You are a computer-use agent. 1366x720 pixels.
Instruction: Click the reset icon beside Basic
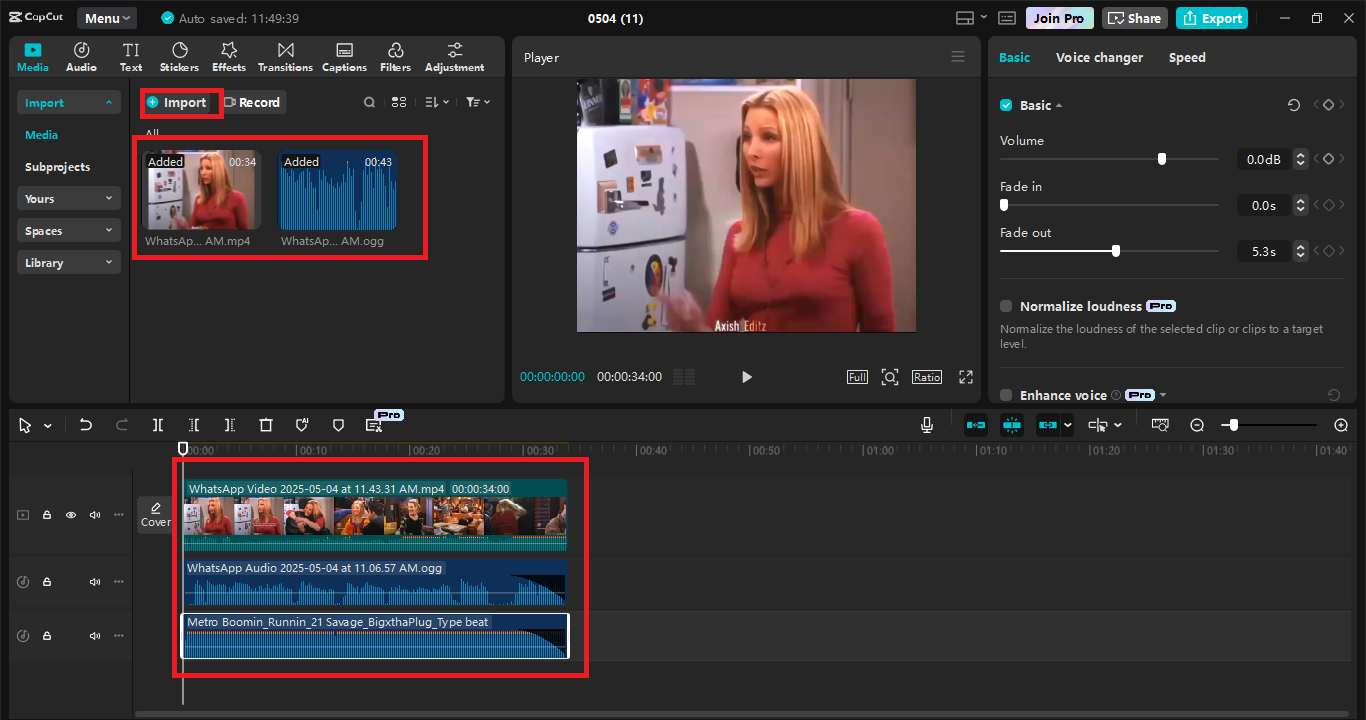tap(1294, 105)
